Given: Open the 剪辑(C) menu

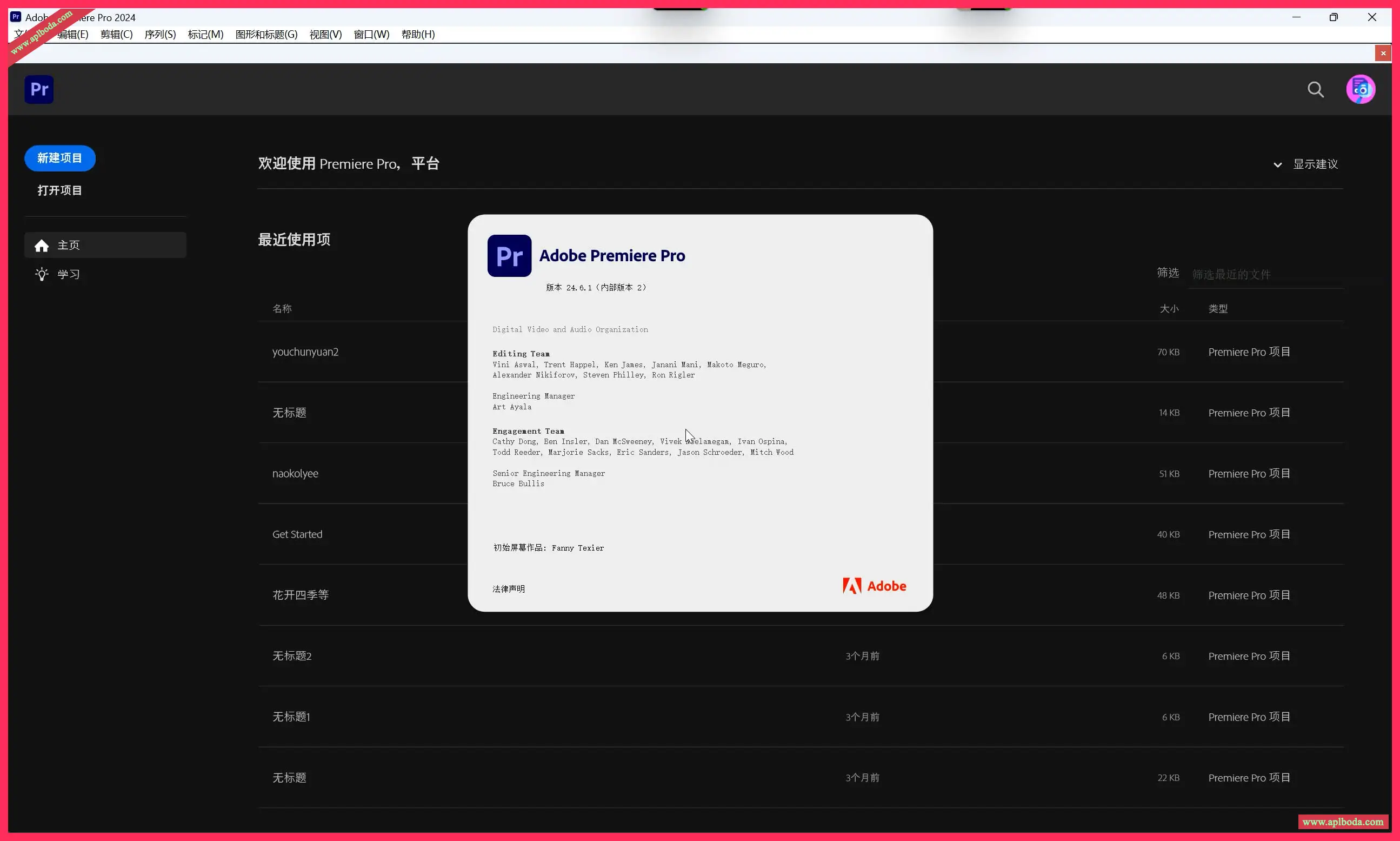Looking at the screenshot, I should coord(117,34).
